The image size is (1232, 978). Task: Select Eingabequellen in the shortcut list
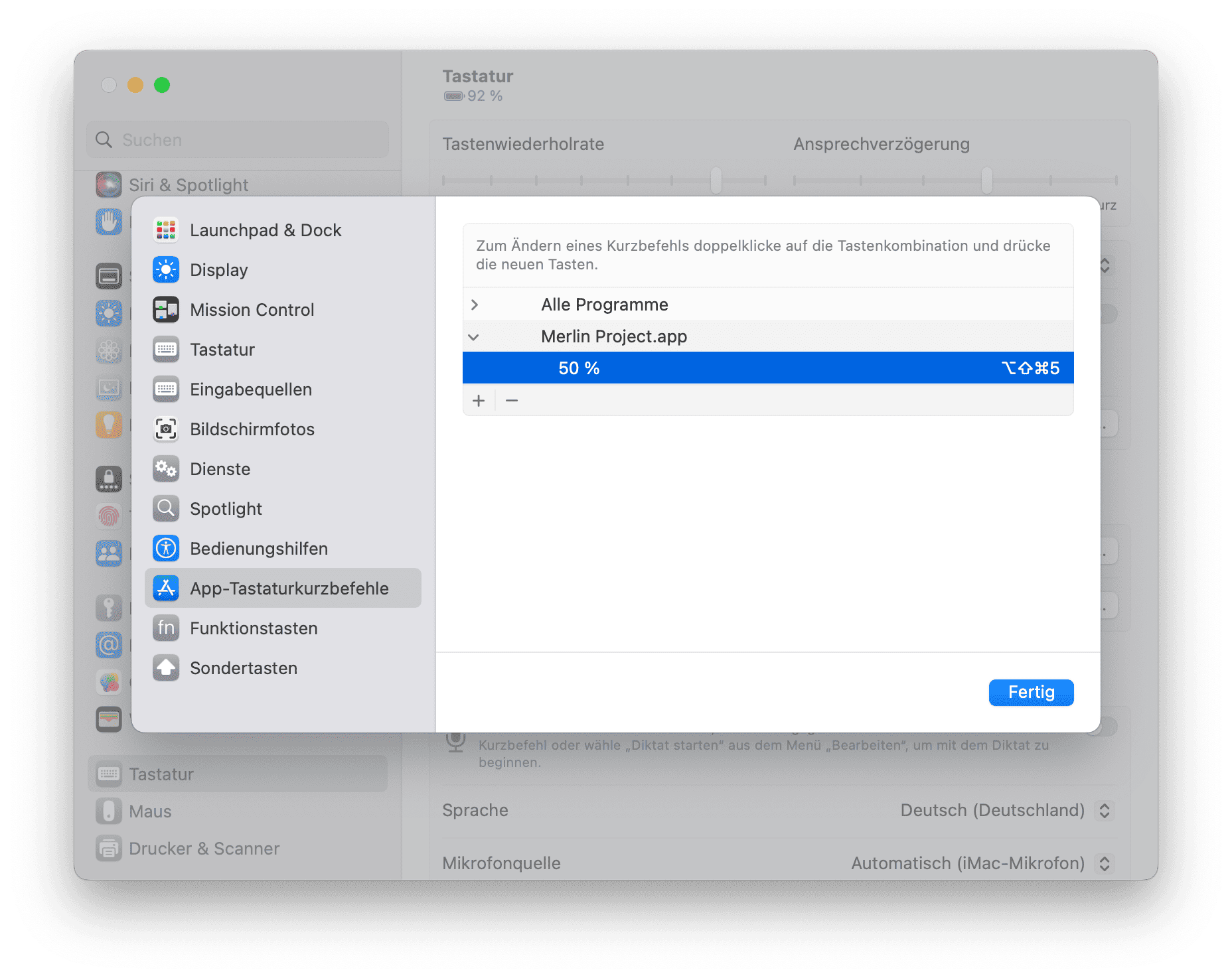250,389
